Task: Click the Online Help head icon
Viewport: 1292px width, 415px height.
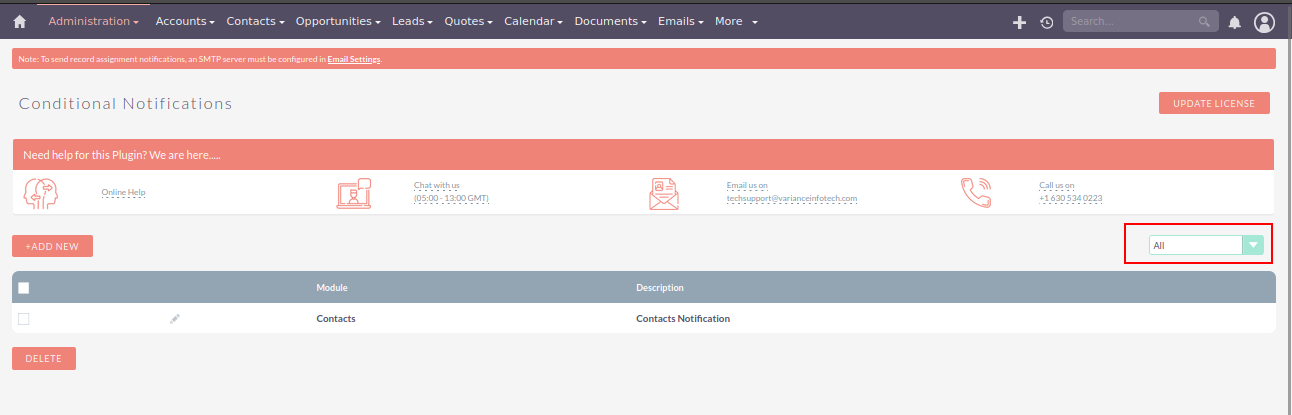Action: [40, 192]
